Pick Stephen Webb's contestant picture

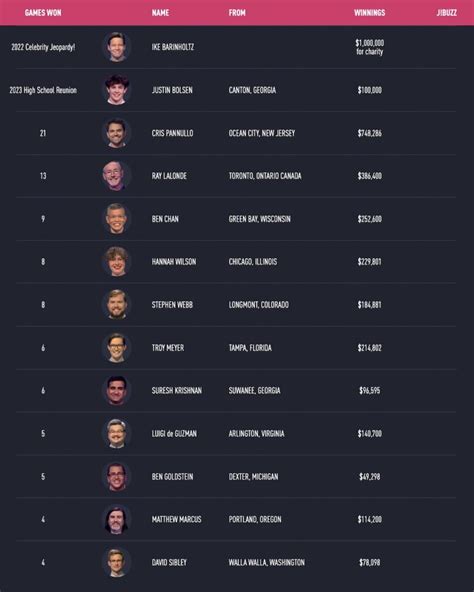click(116, 305)
